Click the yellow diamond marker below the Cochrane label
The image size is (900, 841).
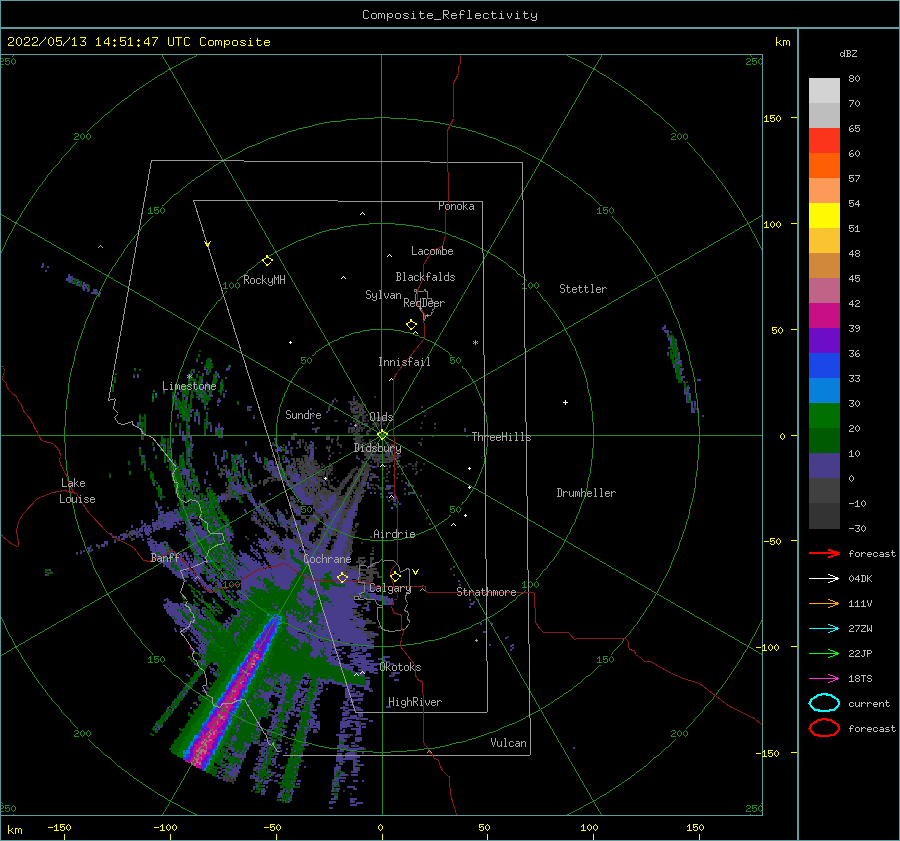coord(342,577)
